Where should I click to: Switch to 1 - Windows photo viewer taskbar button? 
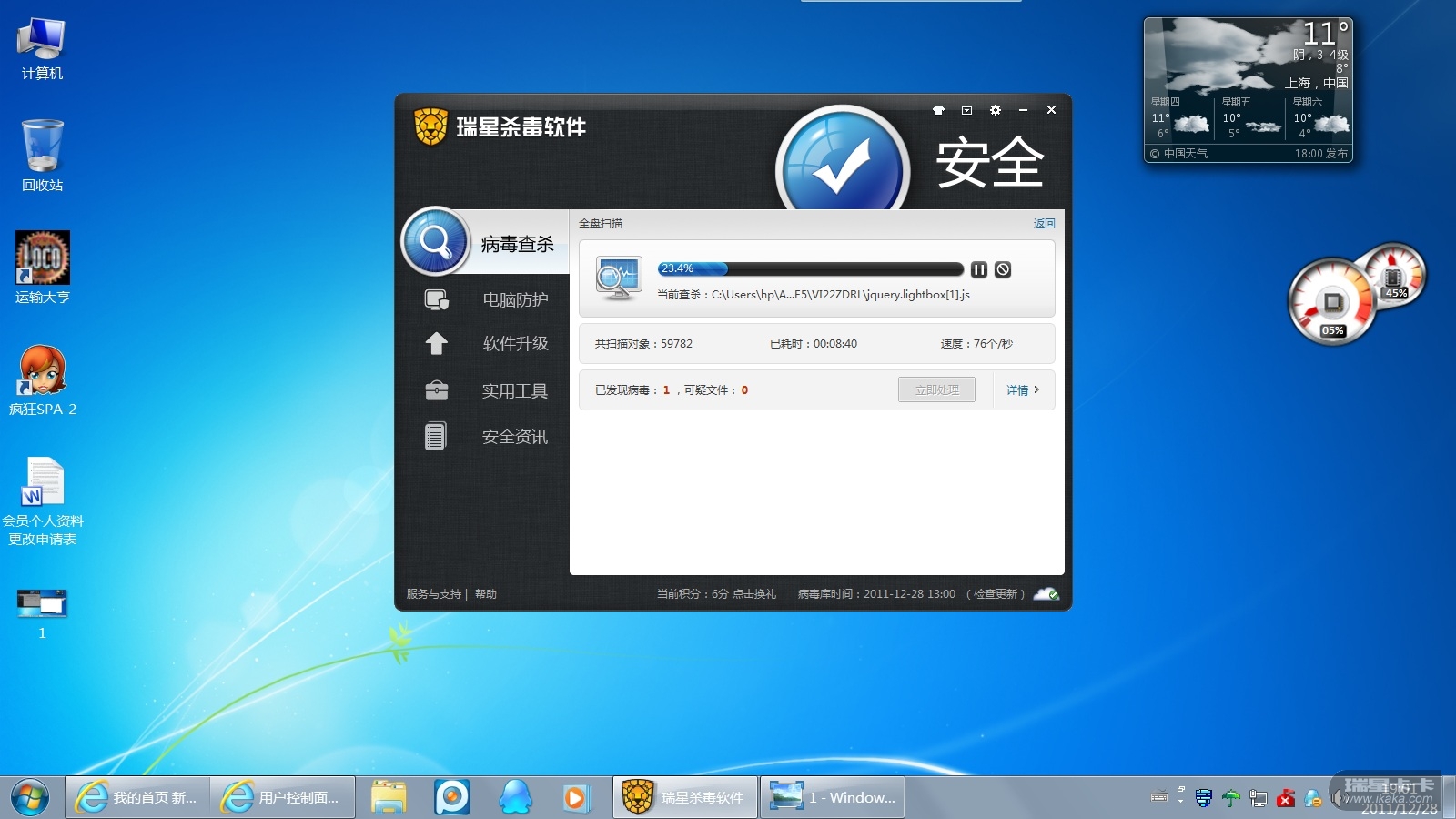tap(833, 798)
